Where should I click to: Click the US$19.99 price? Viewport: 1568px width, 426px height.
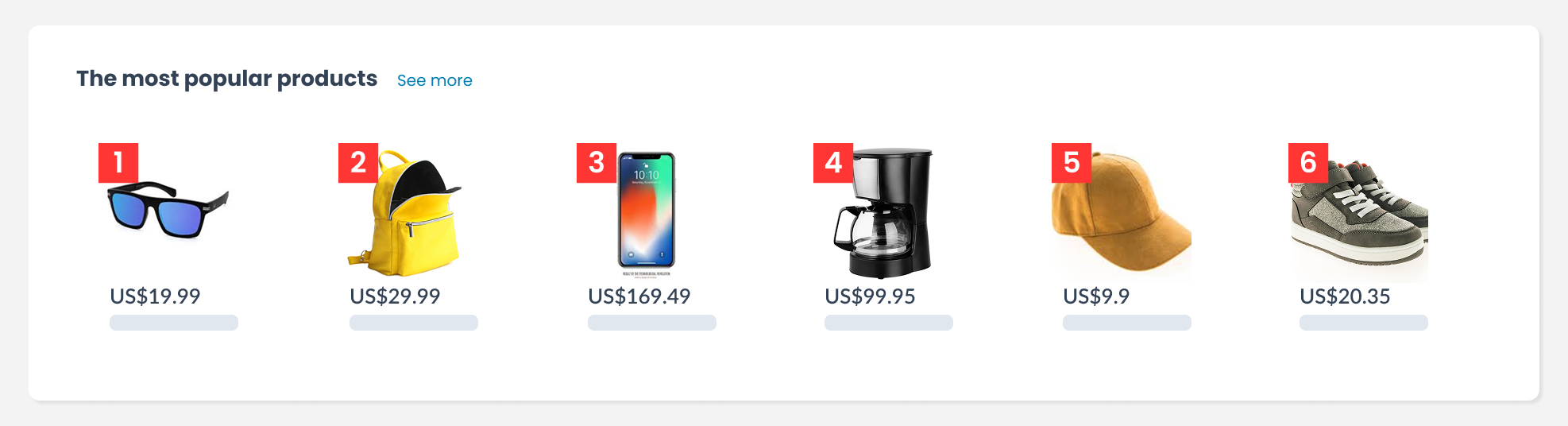click(155, 296)
